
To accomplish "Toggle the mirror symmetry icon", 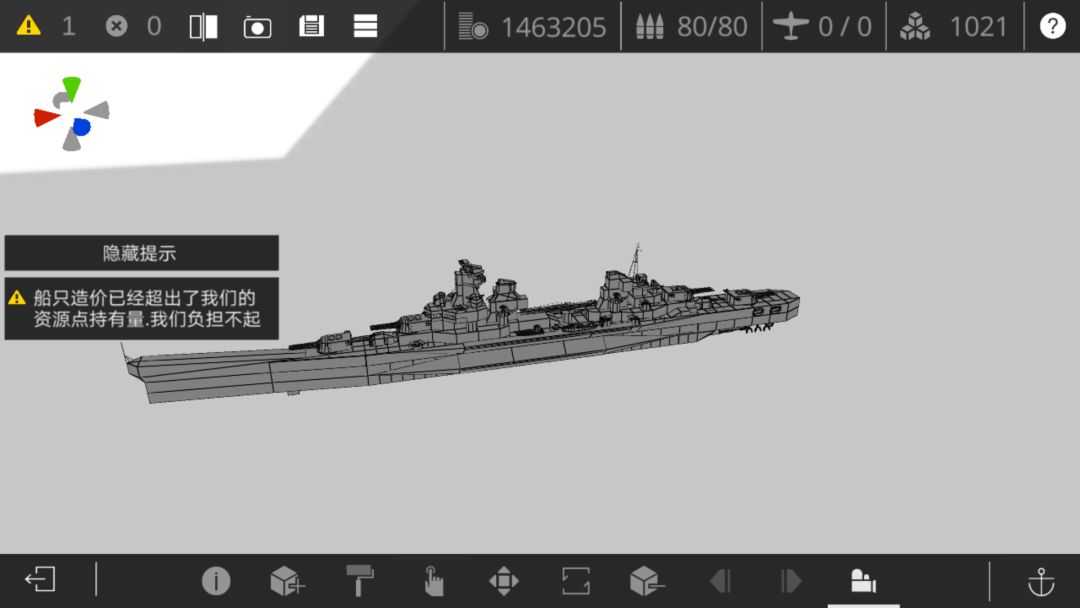I will click(203, 27).
